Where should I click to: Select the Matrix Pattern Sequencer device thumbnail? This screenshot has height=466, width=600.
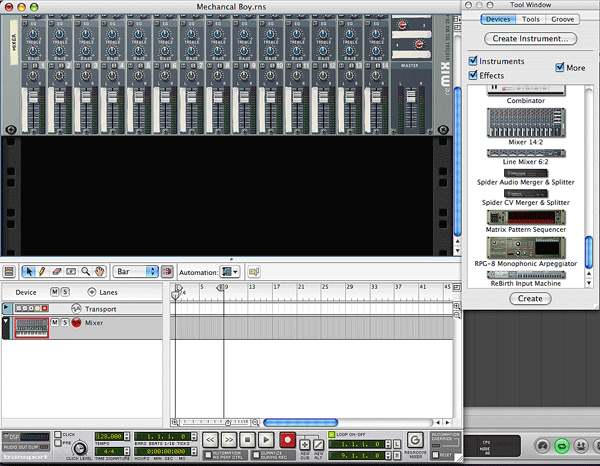click(x=526, y=216)
